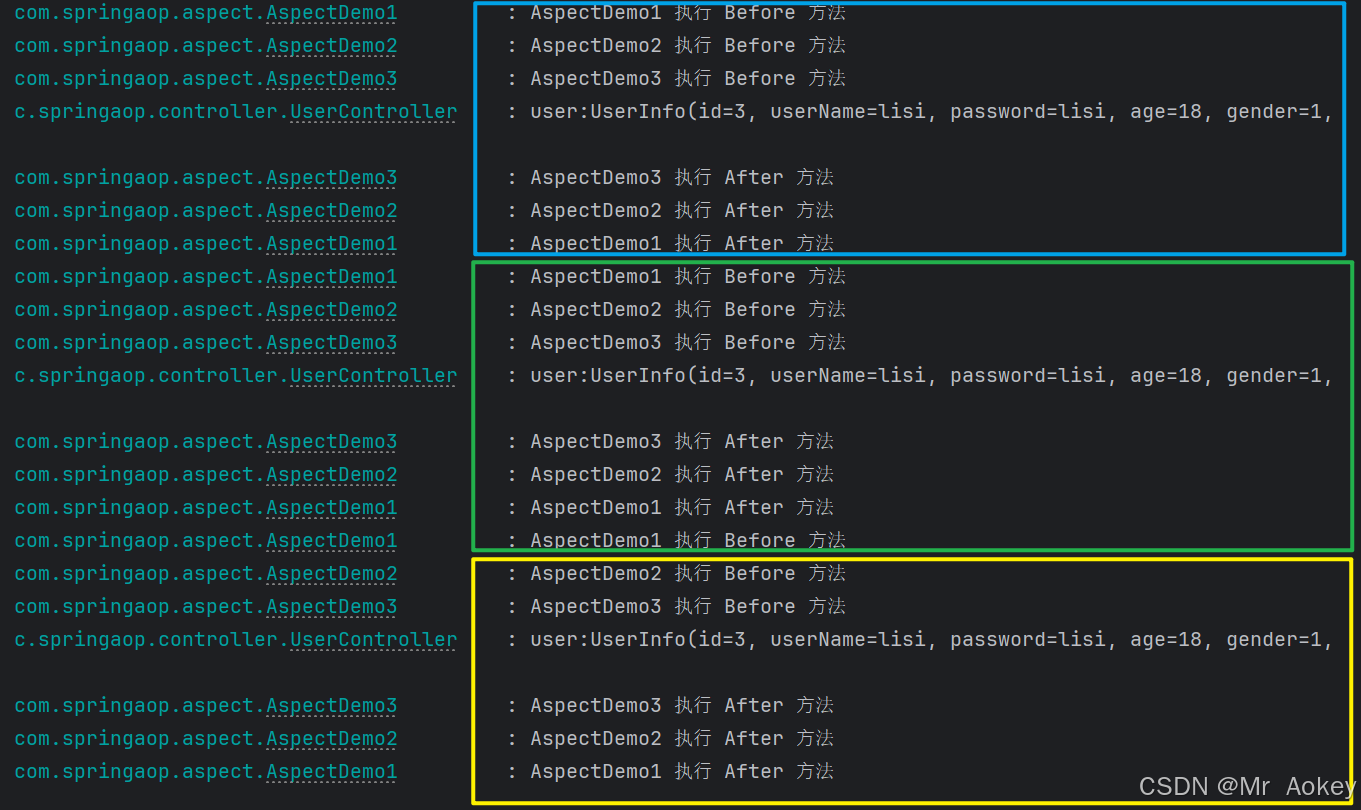Select 'AspectDemo2 执行 After 方法' text in yellow box
Screen dimensions: 1361x810
[682, 738]
